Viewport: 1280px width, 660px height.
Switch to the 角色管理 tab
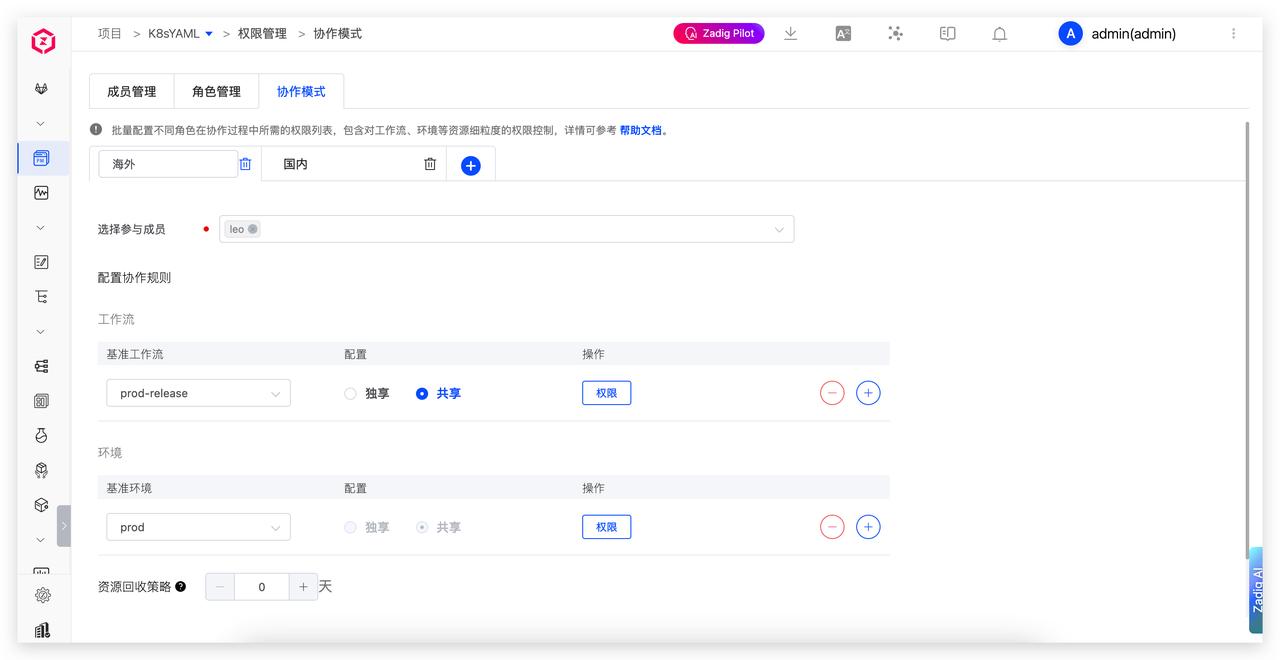216,92
